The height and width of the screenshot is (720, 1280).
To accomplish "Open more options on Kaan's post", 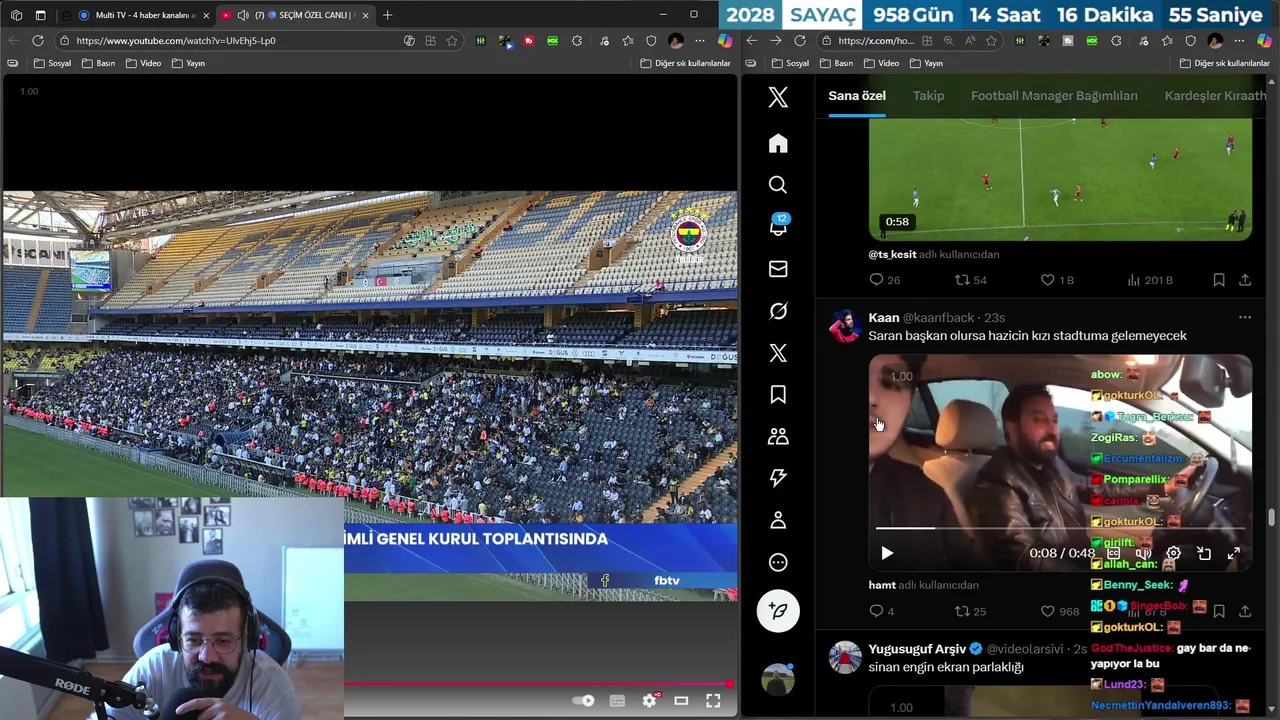I will pyautogui.click(x=1245, y=317).
